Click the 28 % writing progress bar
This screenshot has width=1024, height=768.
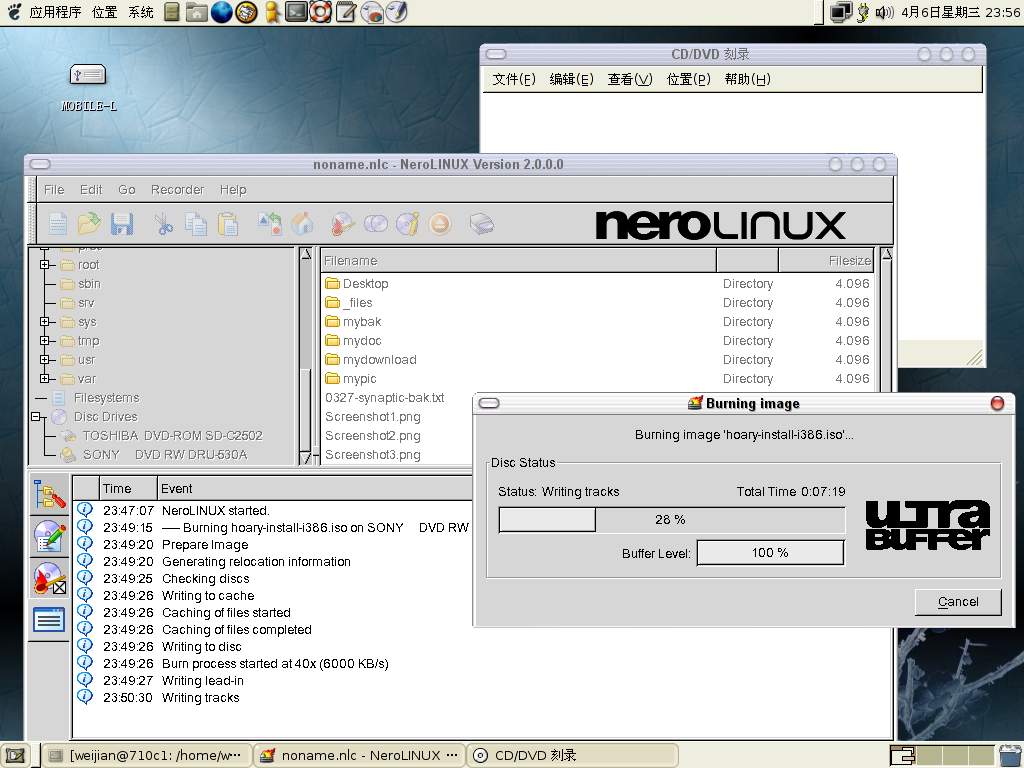(672, 520)
